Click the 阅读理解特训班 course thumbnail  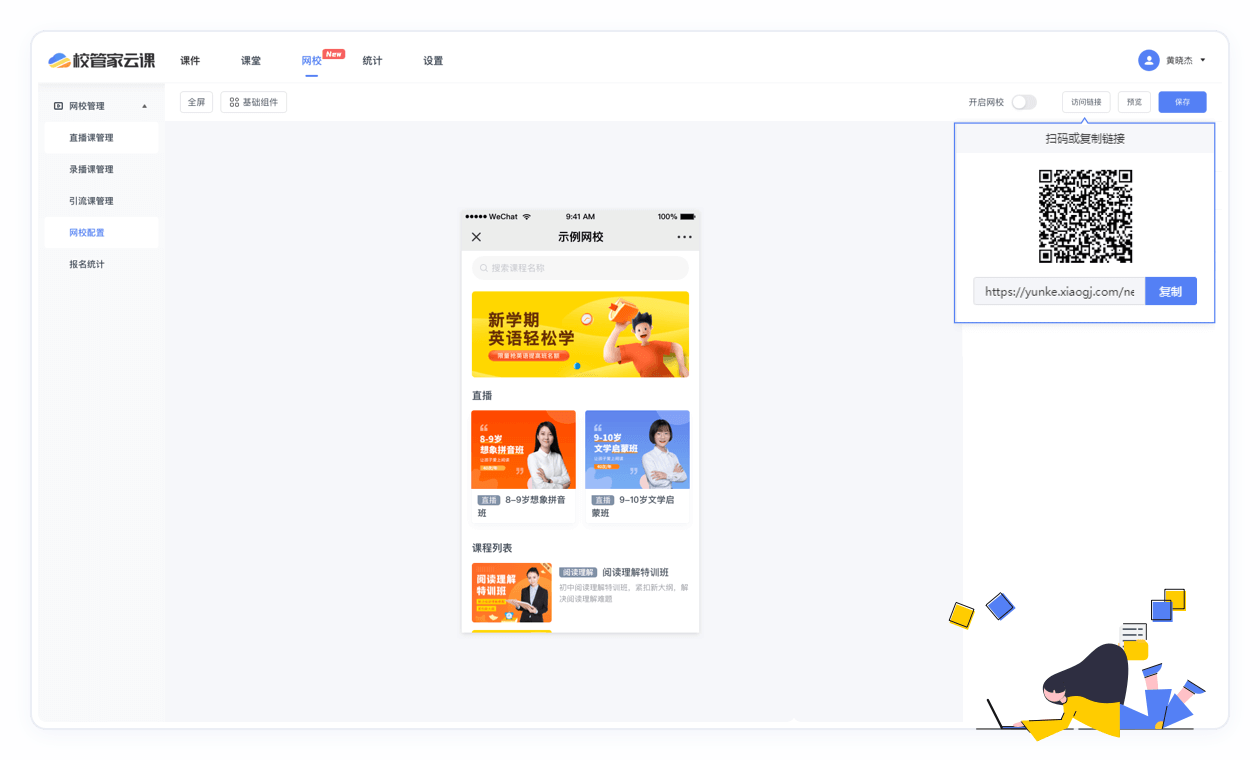(512, 593)
